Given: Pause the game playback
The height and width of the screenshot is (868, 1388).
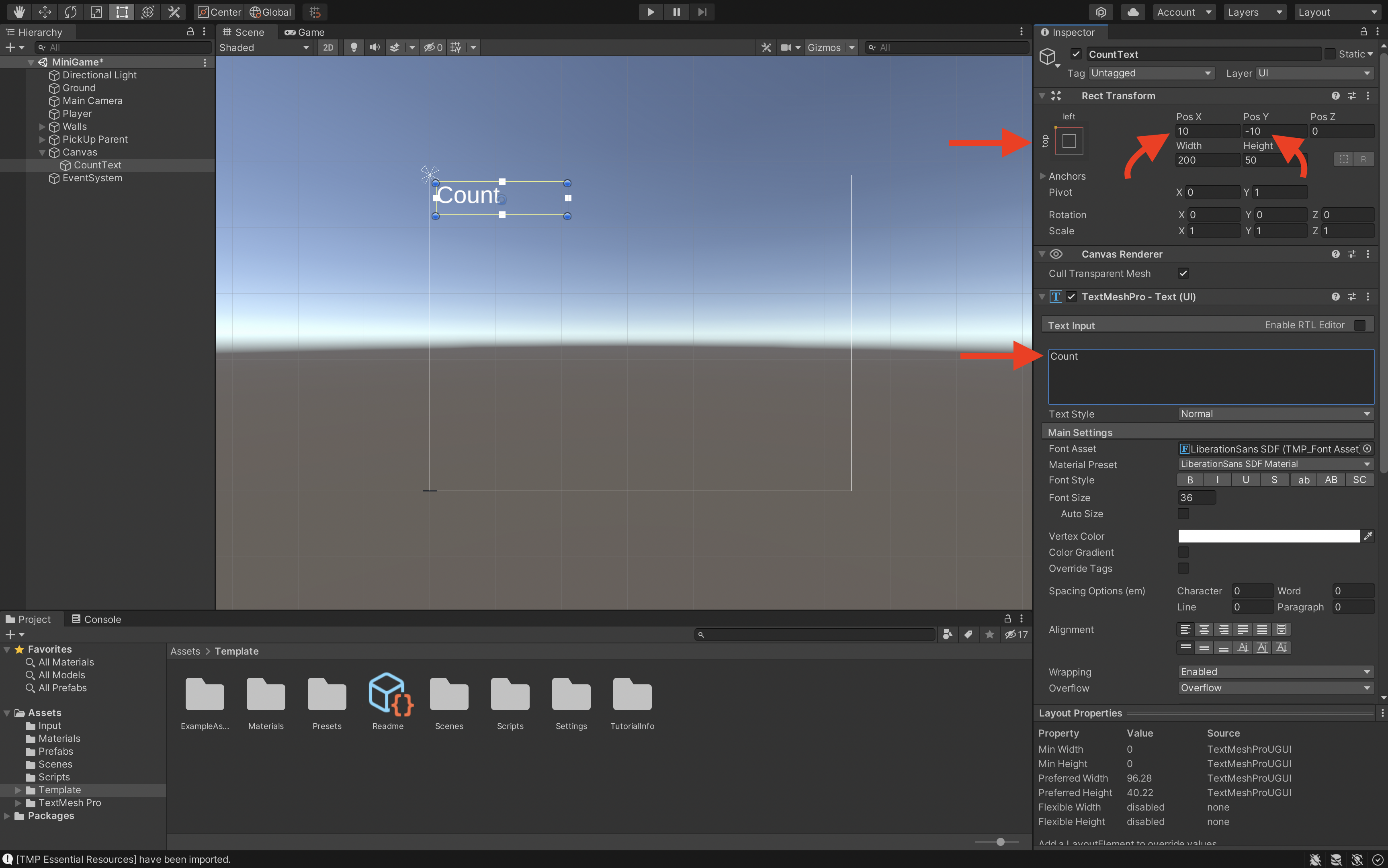Looking at the screenshot, I should (676, 12).
